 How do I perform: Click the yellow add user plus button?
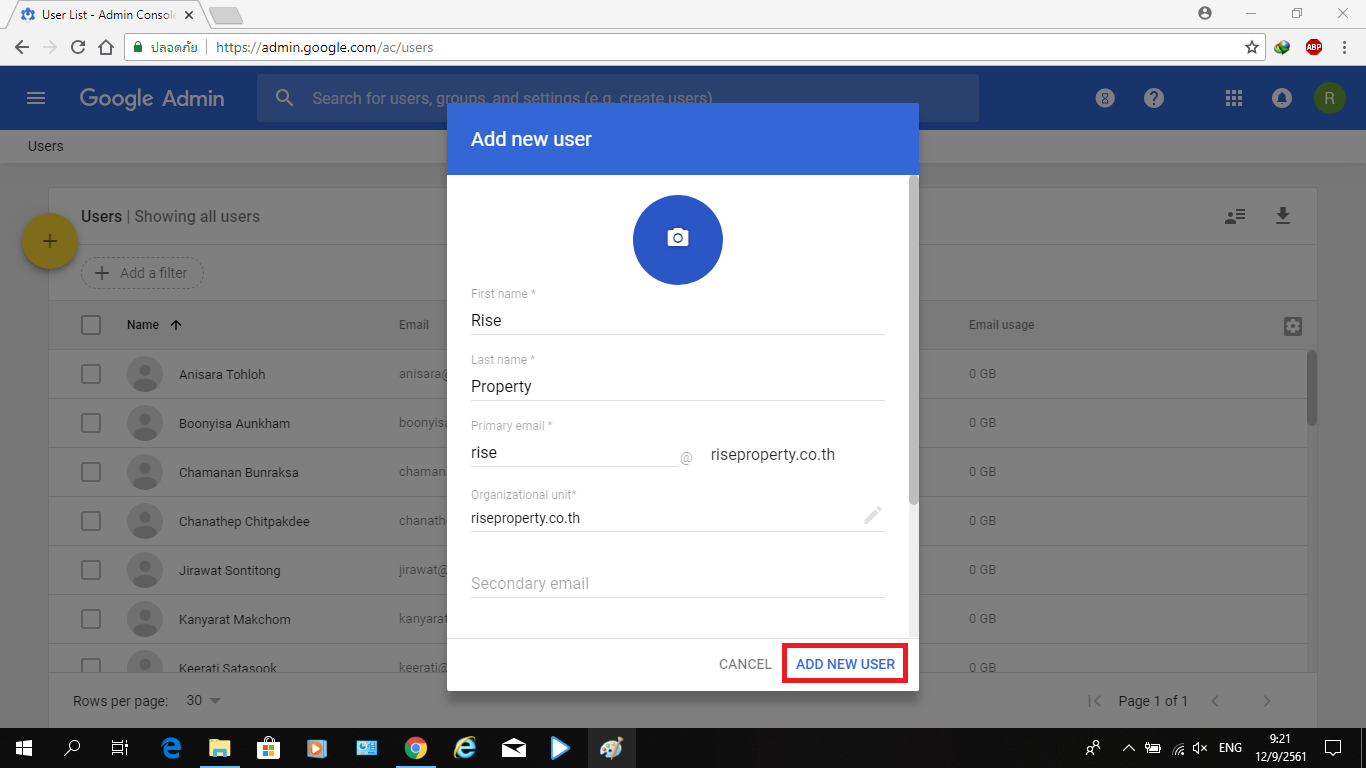50,241
